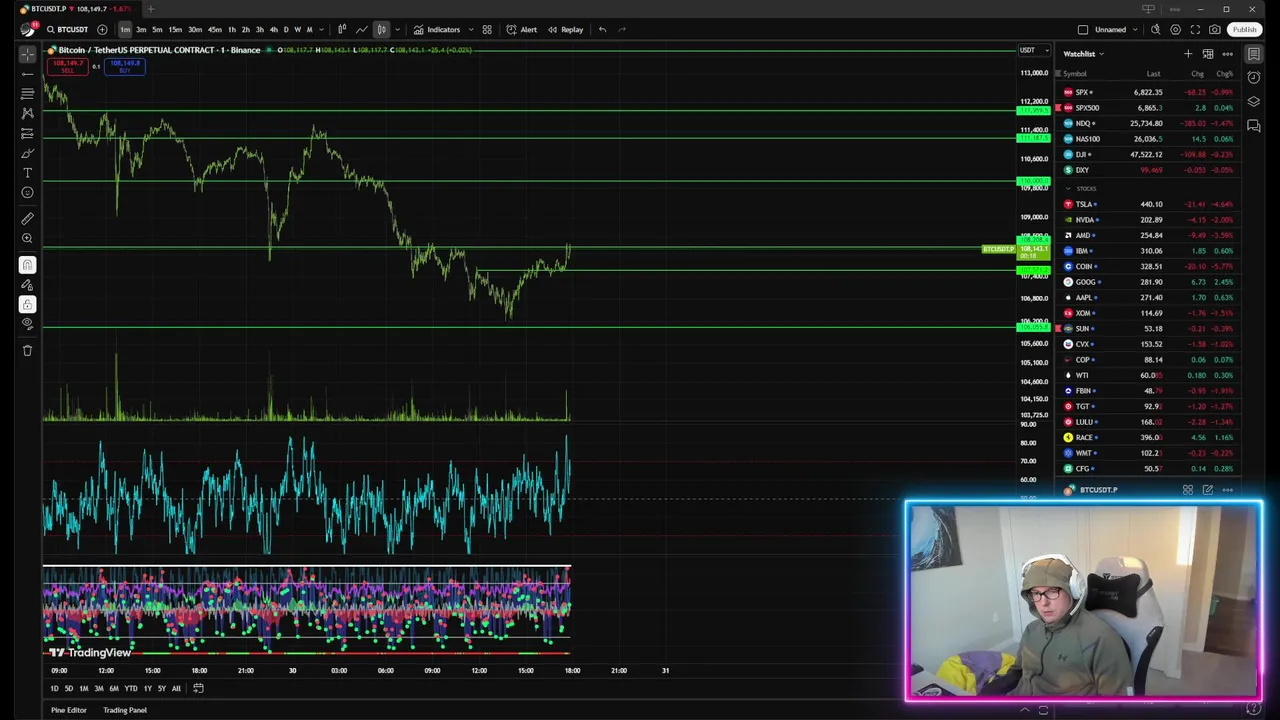Switch to the 3m timeframe

[141, 30]
